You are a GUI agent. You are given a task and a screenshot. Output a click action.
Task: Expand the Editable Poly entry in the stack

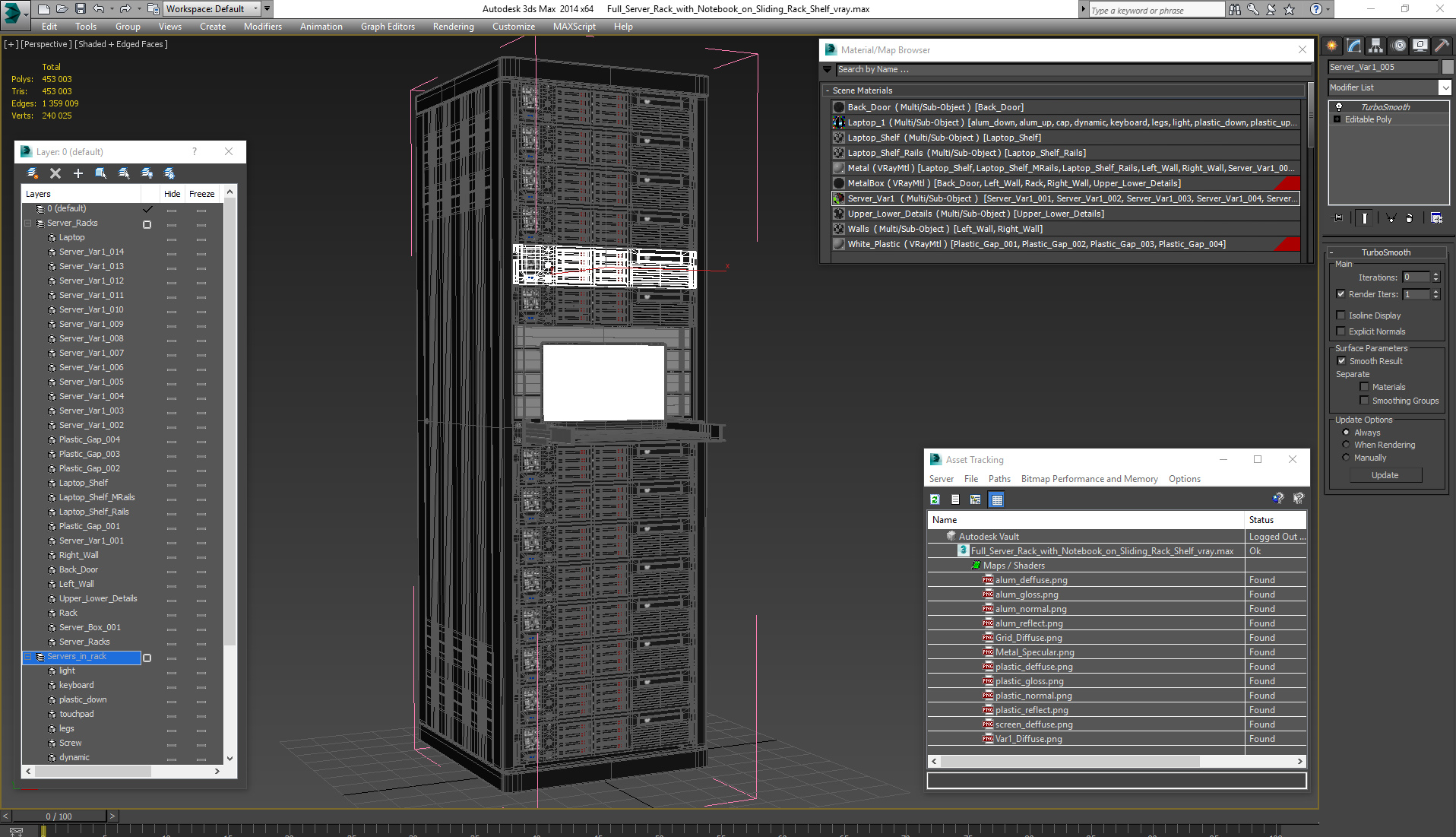click(1337, 119)
